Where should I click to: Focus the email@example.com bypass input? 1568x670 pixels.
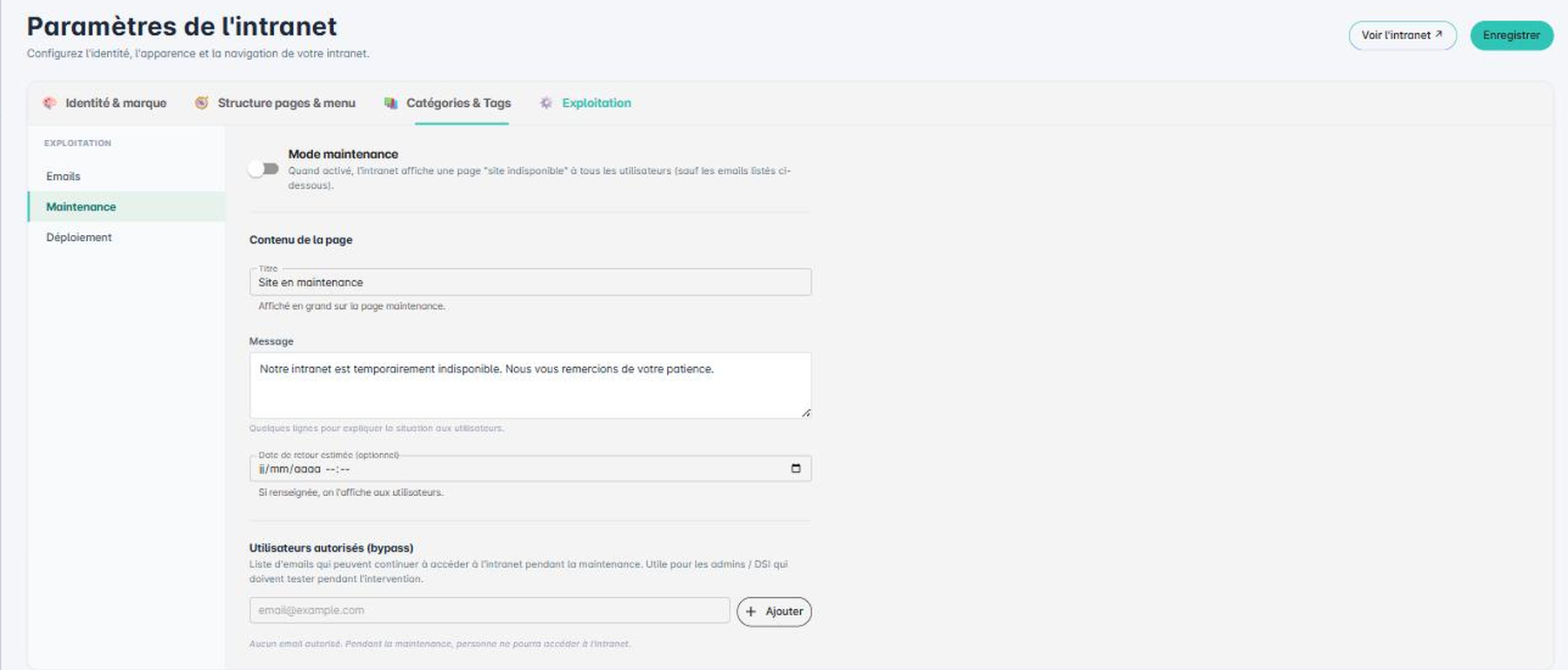point(490,610)
